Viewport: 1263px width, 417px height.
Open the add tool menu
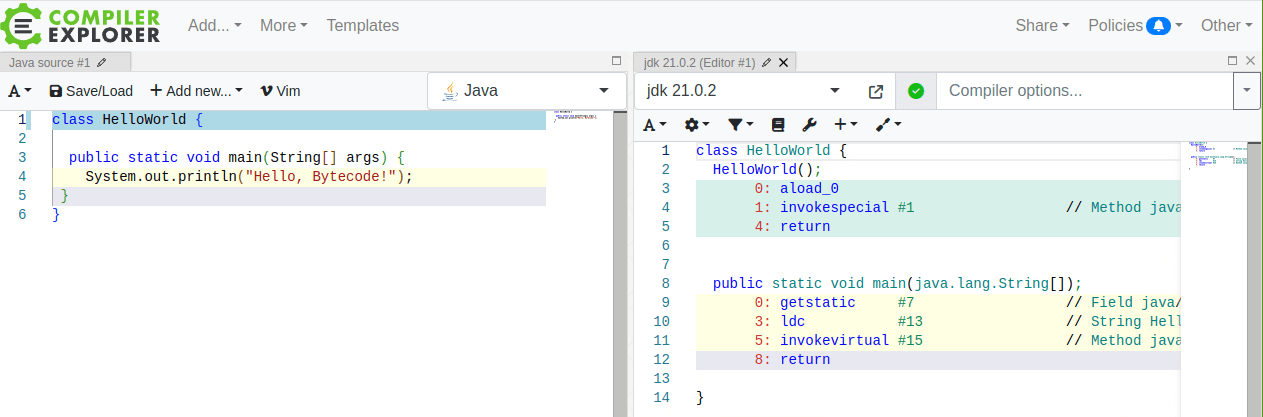click(889, 125)
